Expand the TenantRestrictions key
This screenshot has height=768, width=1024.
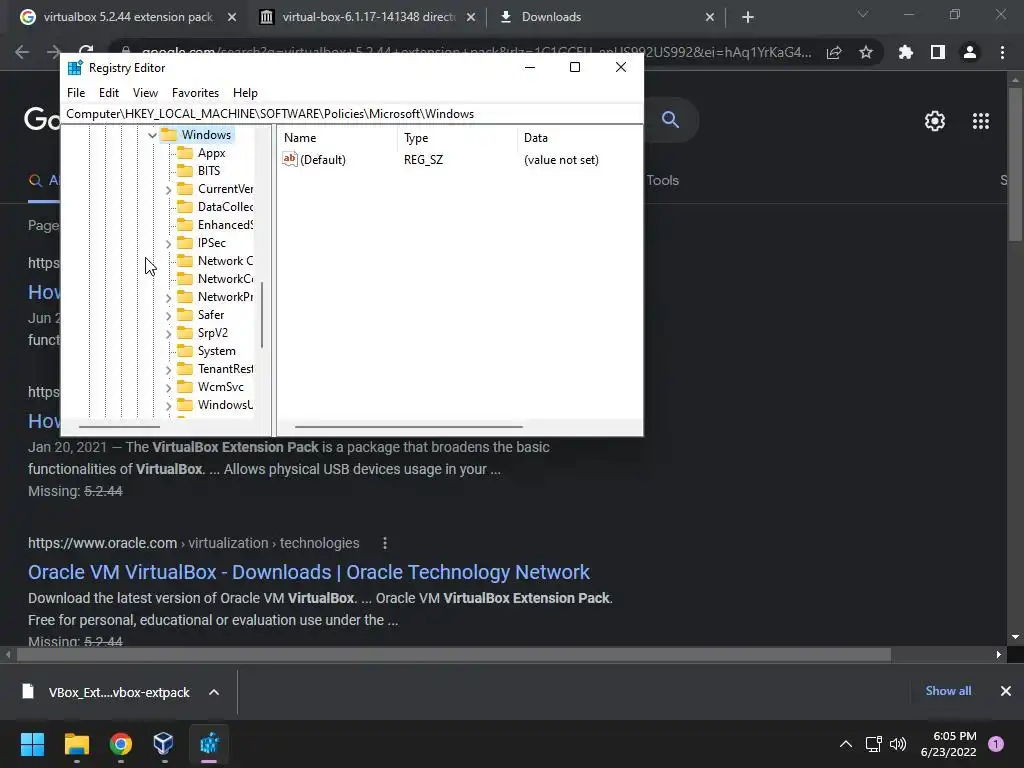(x=168, y=370)
